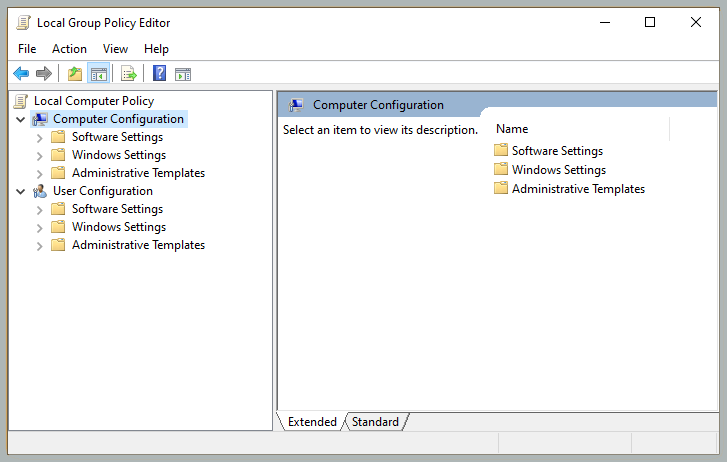Open the Action menu
The image size is (727, 462).
[69, 49]
